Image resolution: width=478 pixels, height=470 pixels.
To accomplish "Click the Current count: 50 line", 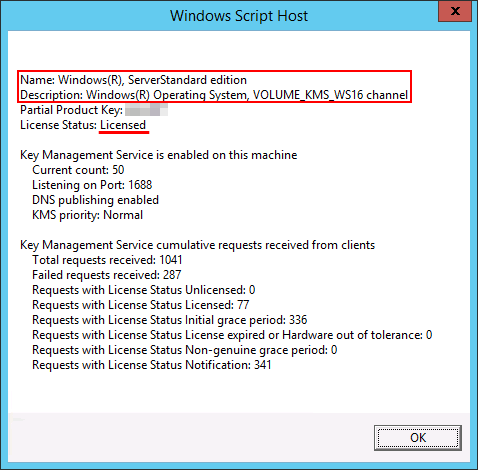I will click(x=78, y=170).
